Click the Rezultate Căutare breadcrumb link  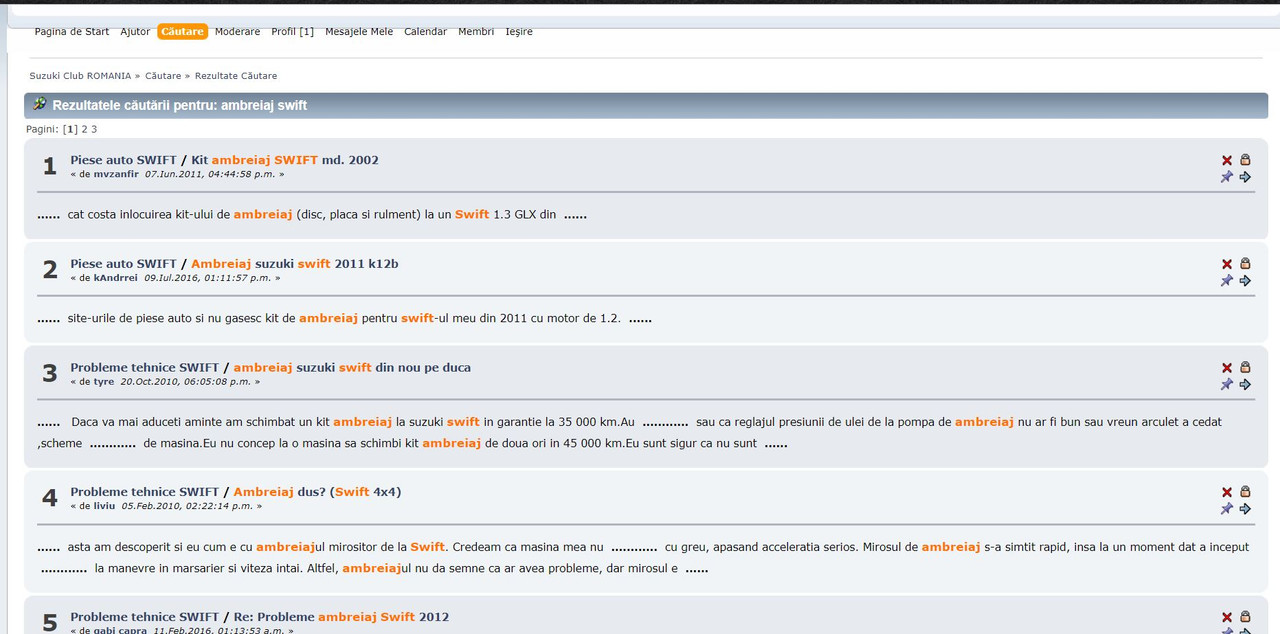click(x=236, y=76)
